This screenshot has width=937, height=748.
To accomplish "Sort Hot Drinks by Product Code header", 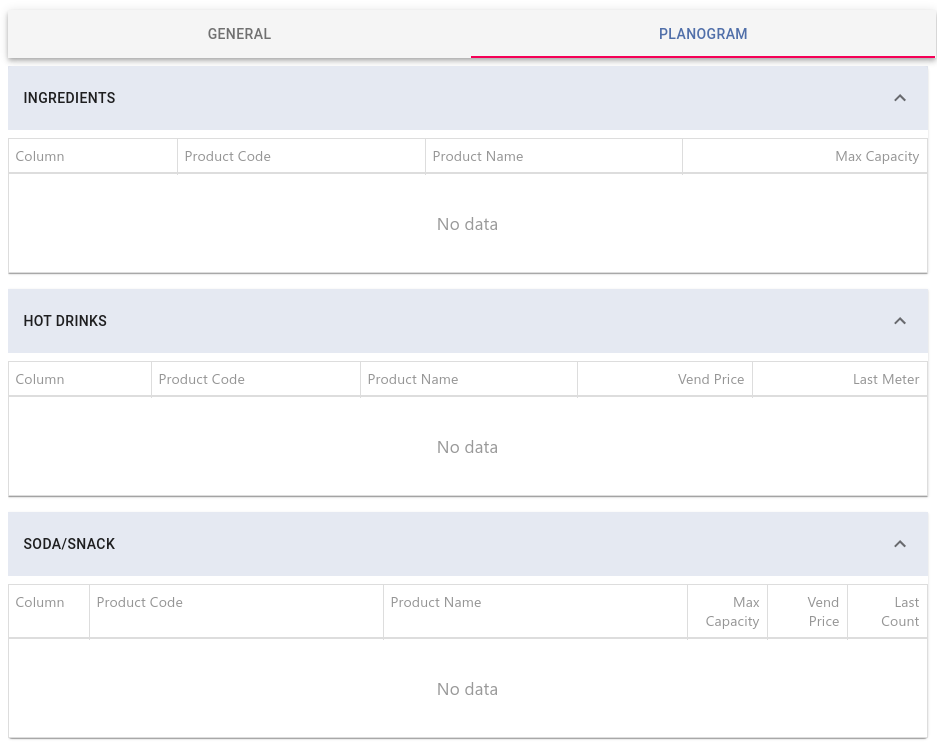I will 256,379.
